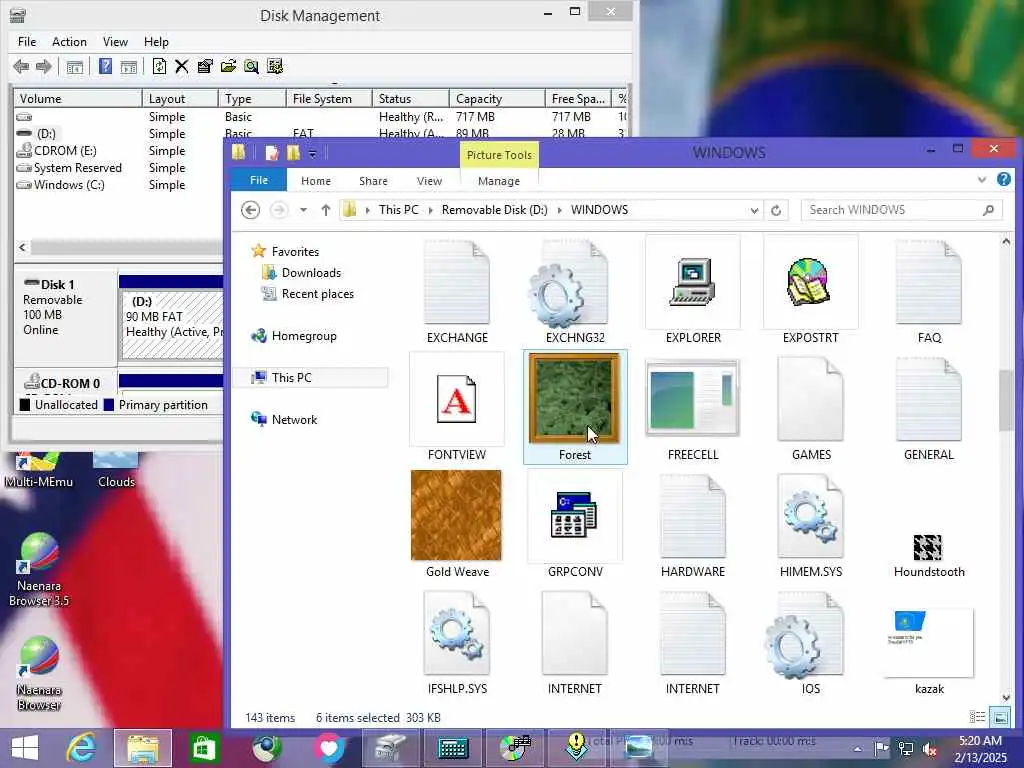Go up one folder level
1024x768 pixels.
[x=326, y=210]
